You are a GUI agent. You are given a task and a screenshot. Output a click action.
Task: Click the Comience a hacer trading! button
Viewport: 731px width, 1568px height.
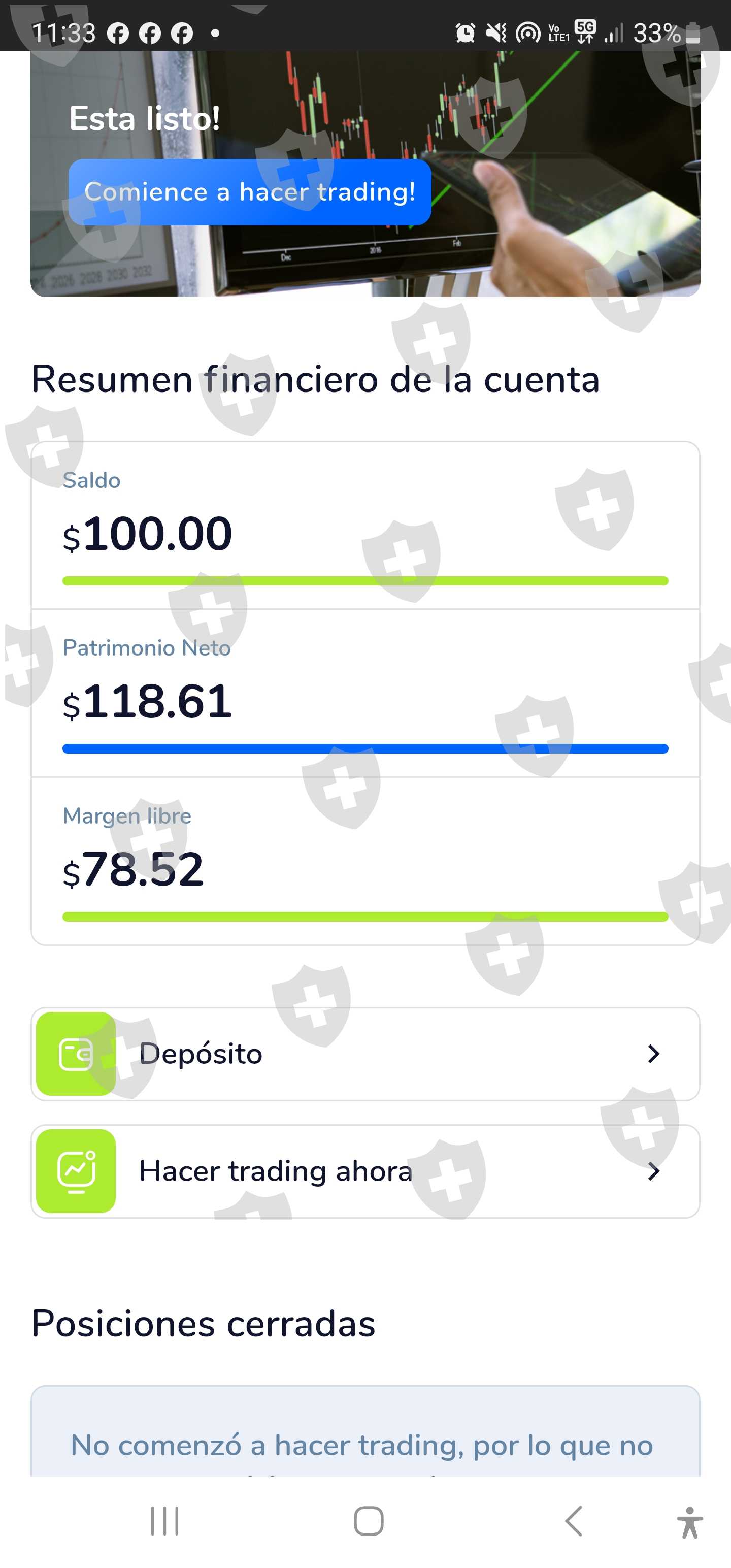(250, 192)
